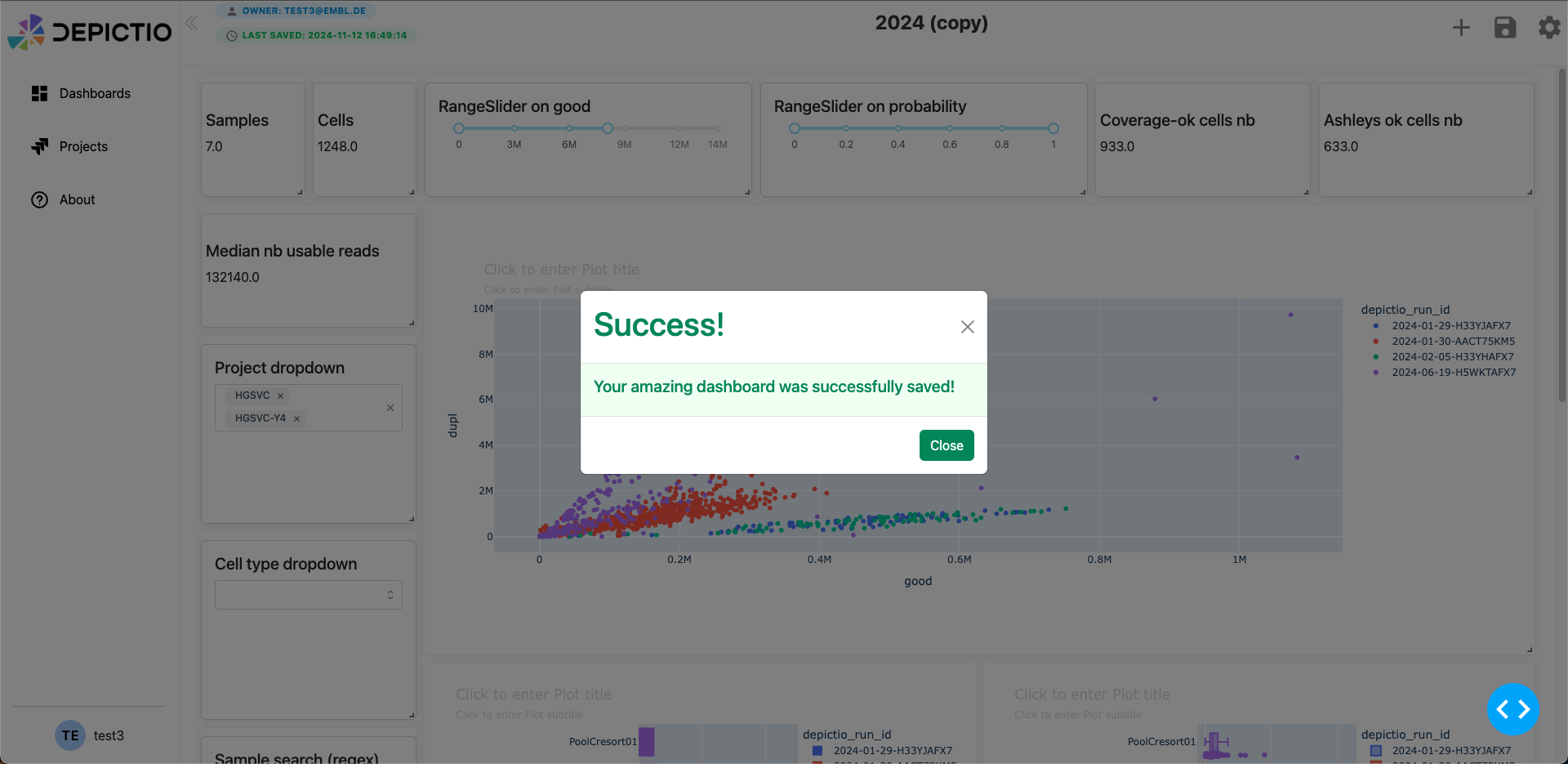The width and height of the screenshot is (1568, 764).
Task: Click the TE user avatar
Action: 70,735
